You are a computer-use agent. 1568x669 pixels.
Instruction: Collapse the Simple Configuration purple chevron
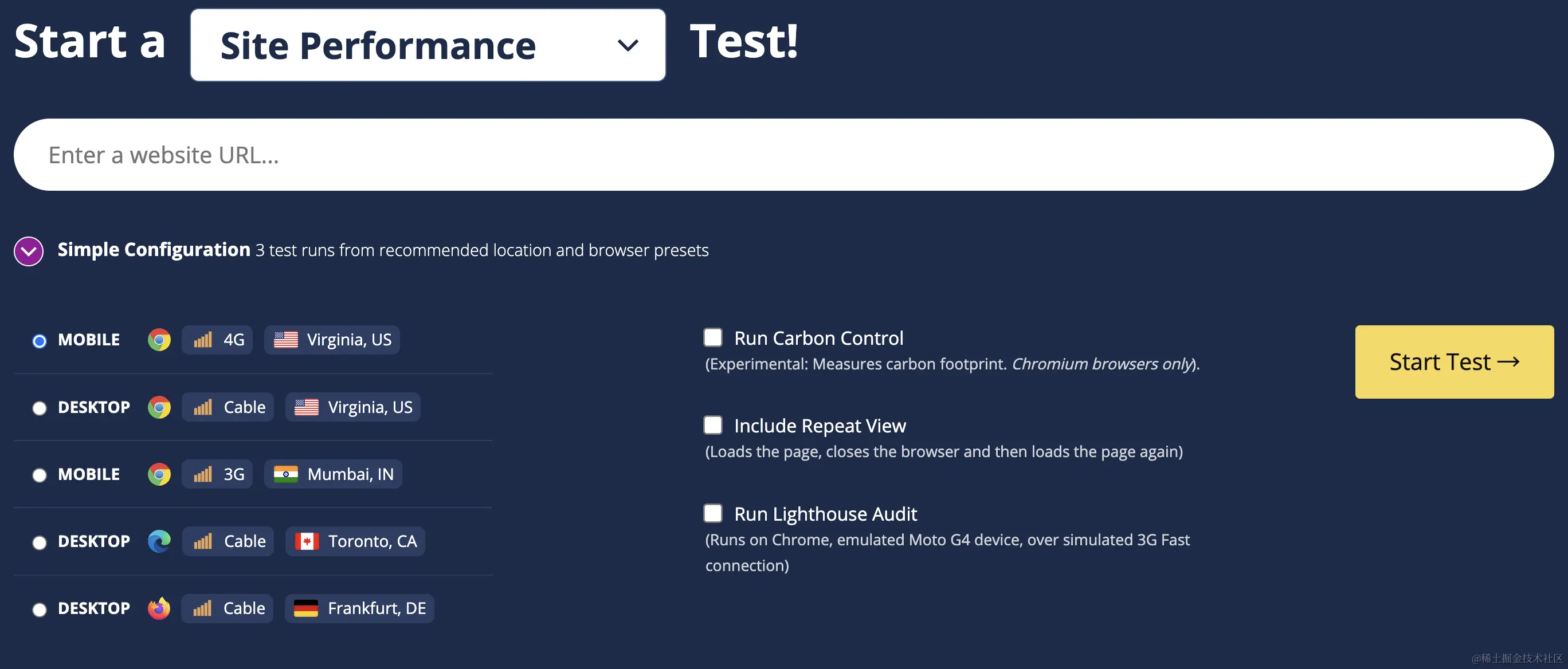(29, 251)
